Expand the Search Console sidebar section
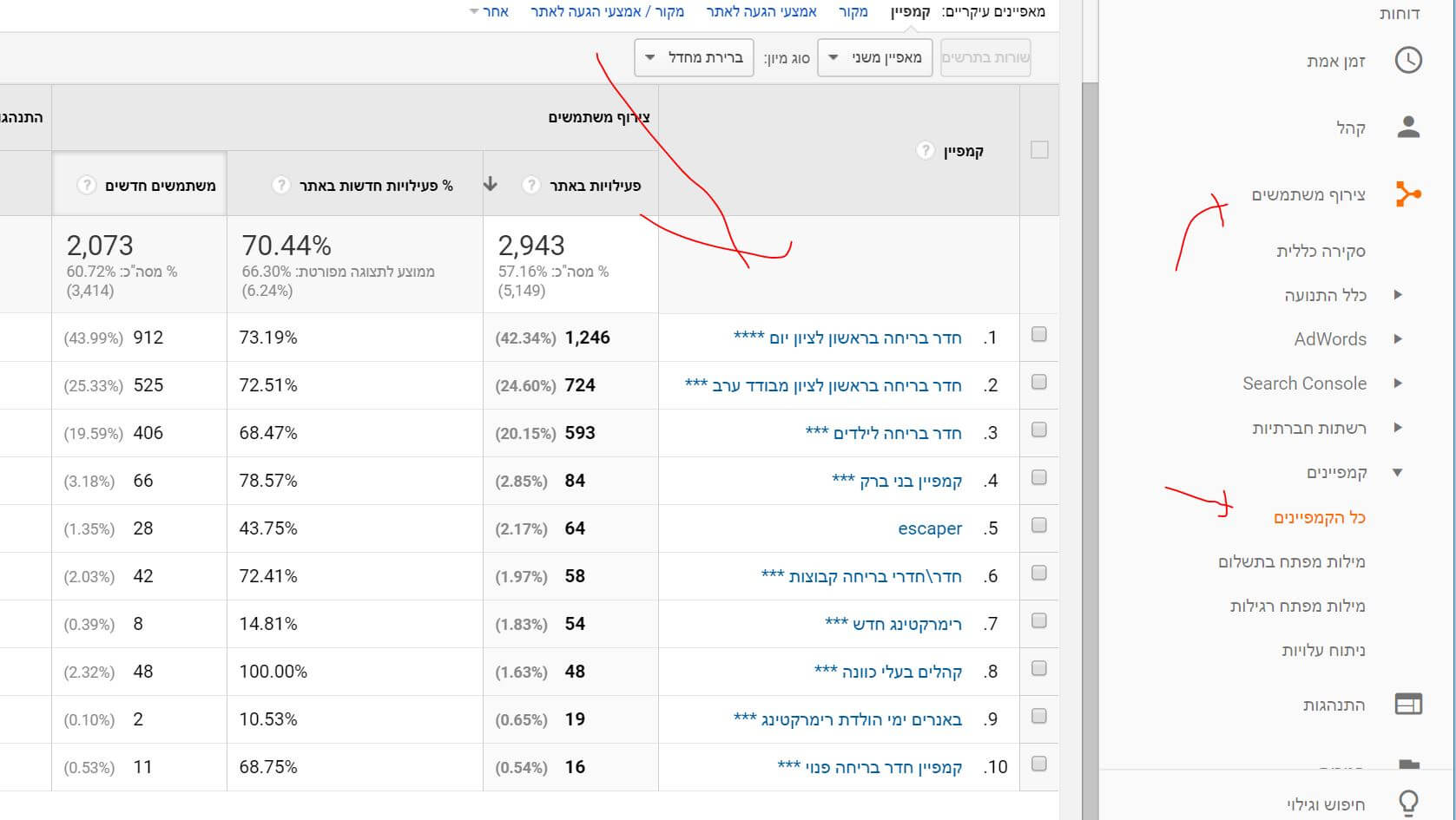Viewport: 1456px width, 820px height. 1398,383
